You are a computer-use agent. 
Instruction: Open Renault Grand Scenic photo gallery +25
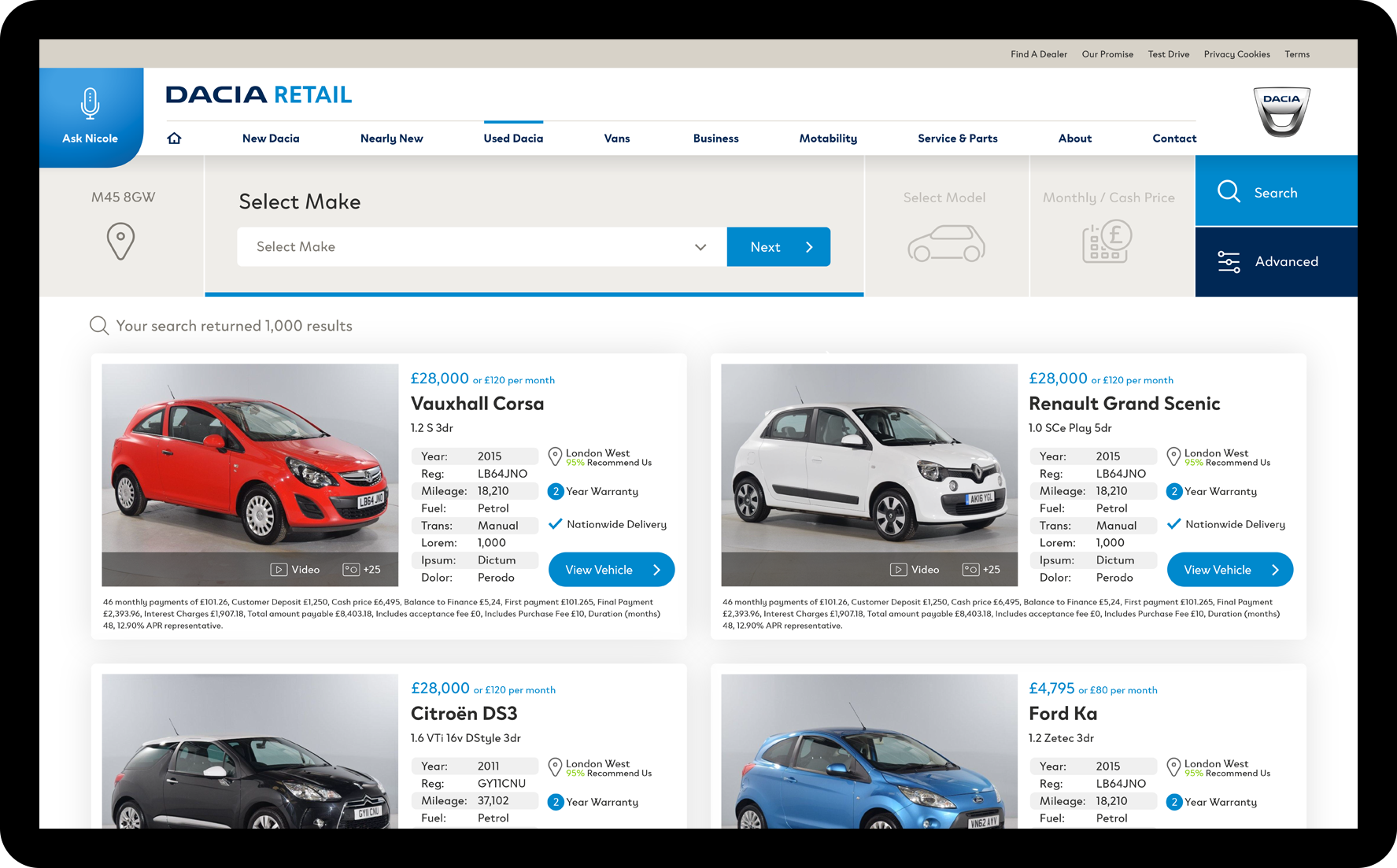[x=981, y=570]
